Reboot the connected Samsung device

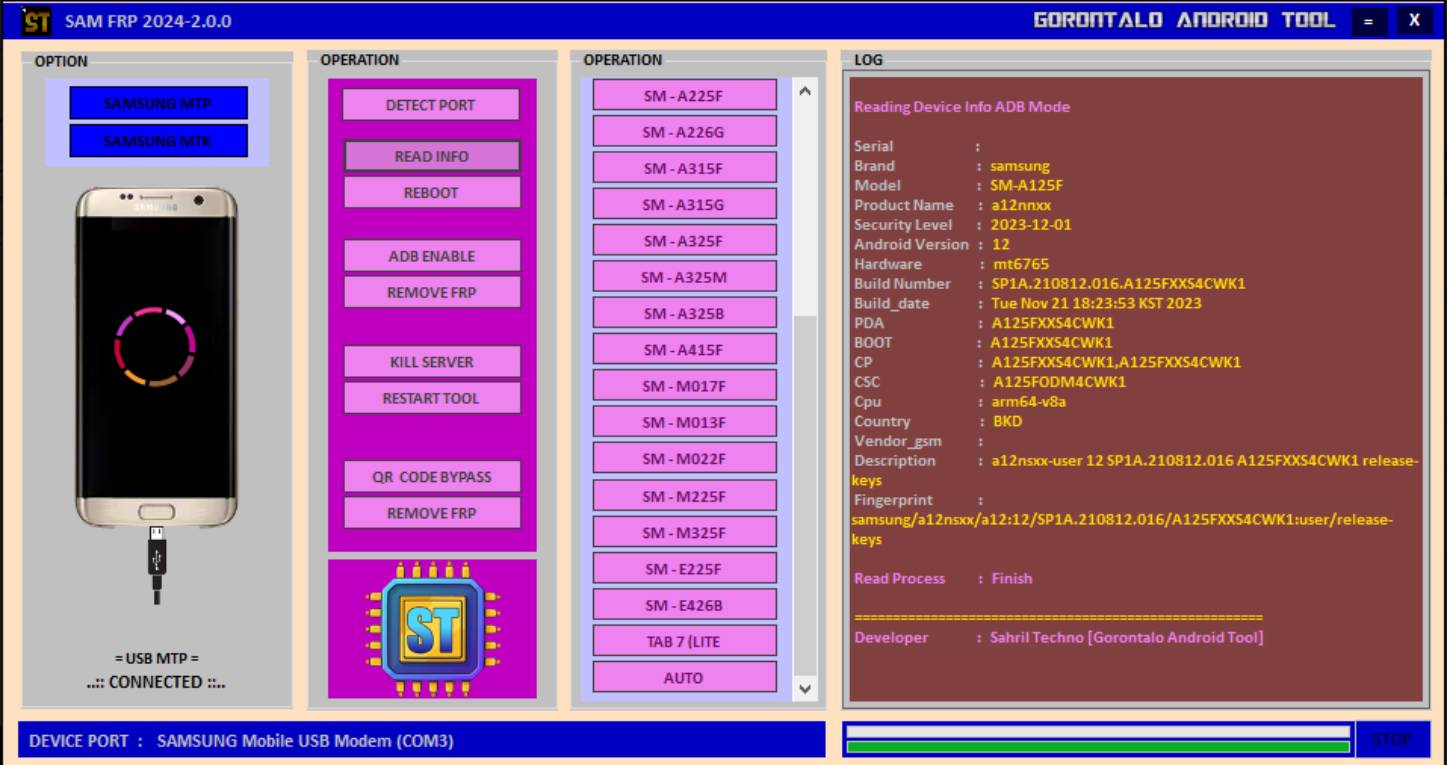coord(431,192)
